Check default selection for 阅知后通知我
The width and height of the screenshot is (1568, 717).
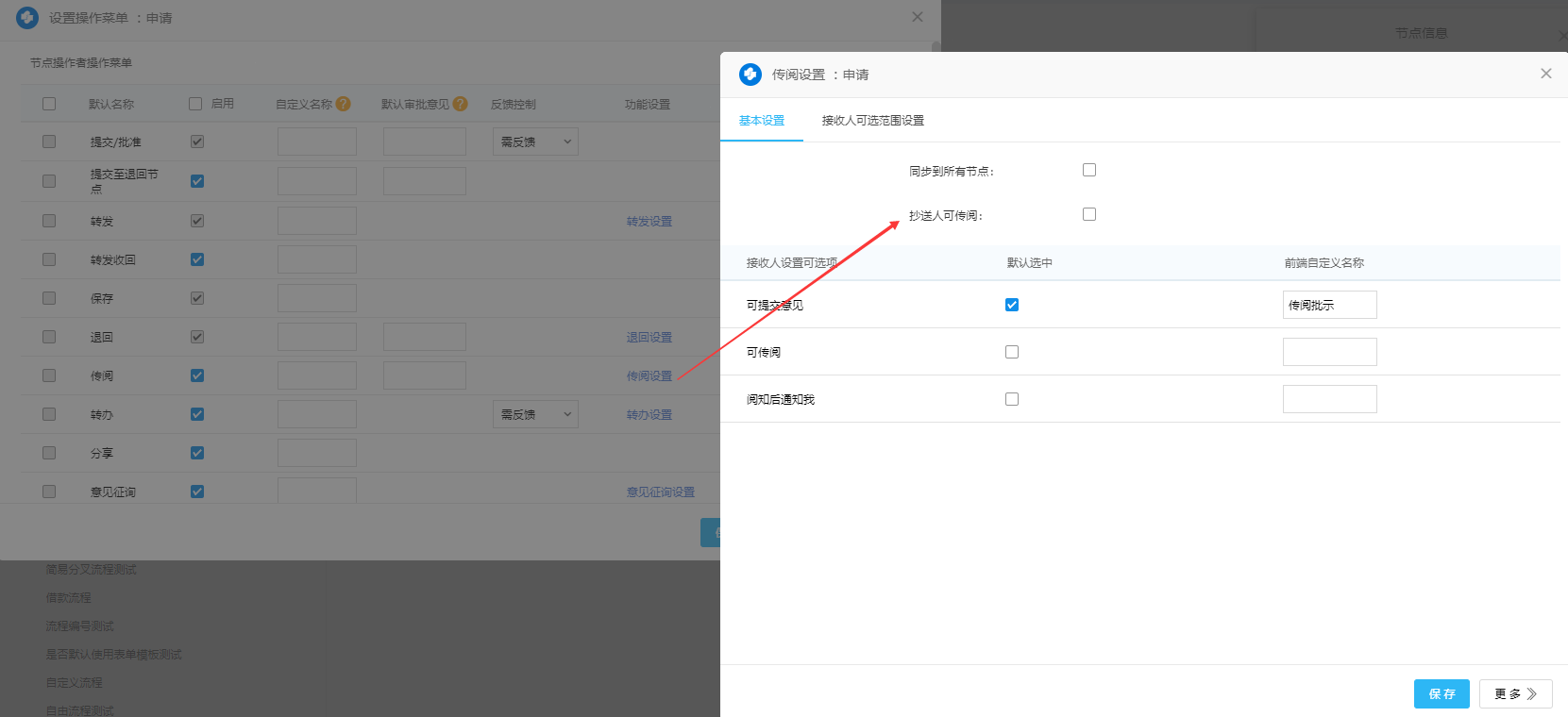[x=1012, y=399]
